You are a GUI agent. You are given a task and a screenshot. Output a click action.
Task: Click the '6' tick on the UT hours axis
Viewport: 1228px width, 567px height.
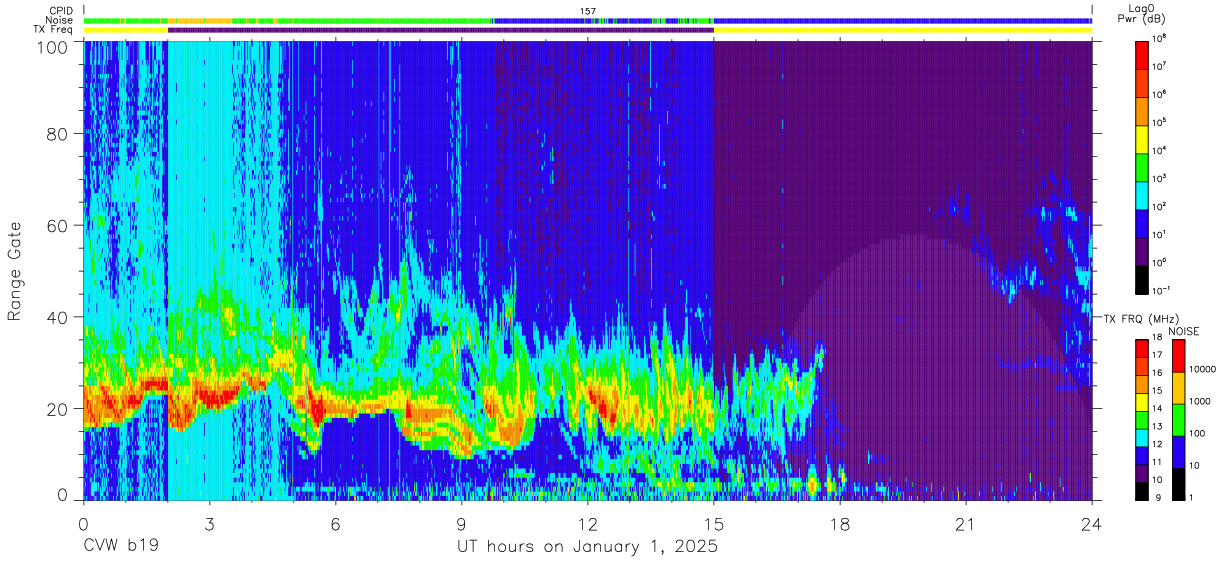tap(336, 523)
